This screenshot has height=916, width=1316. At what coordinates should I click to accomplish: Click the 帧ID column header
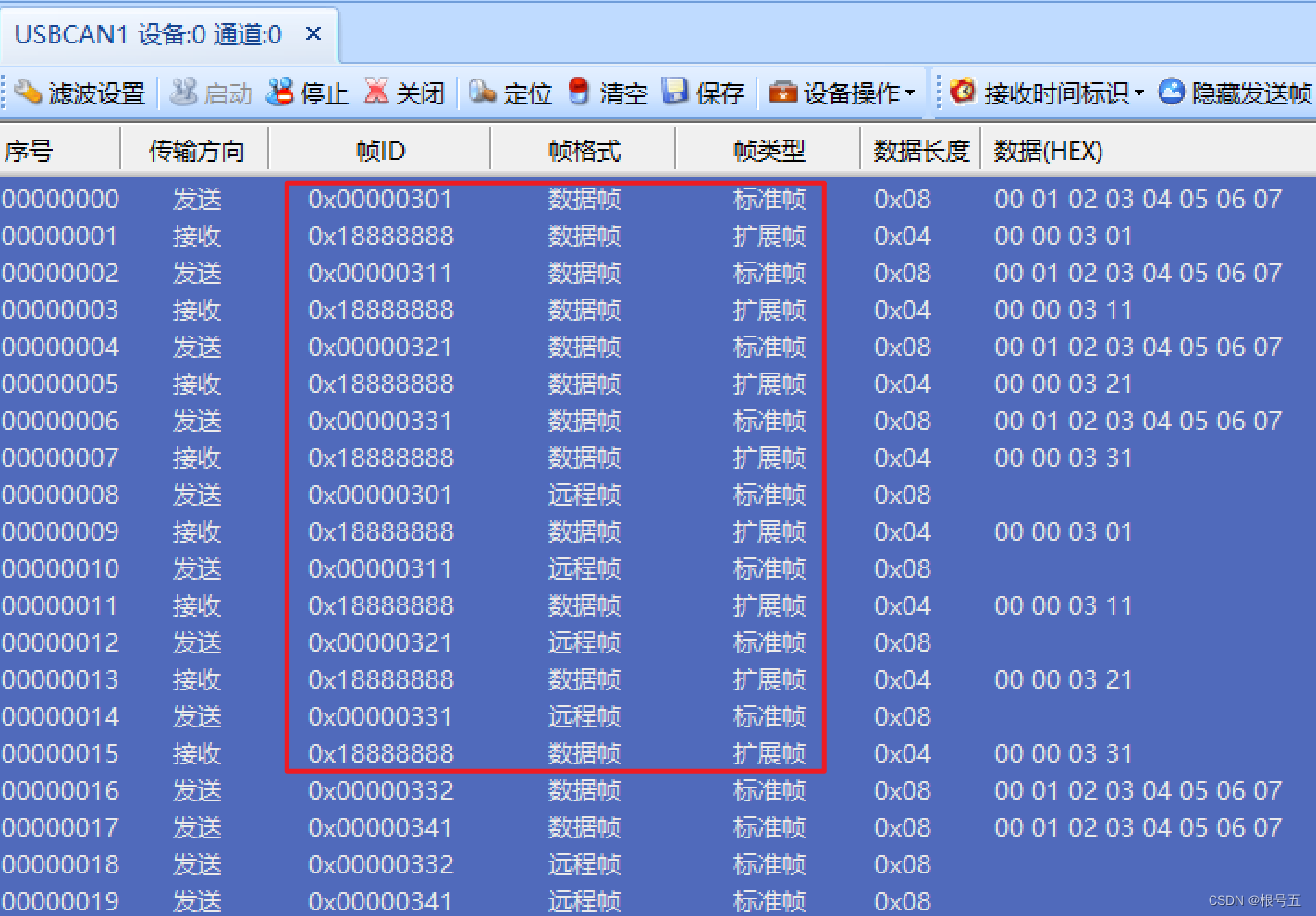(x=381, y=151)
